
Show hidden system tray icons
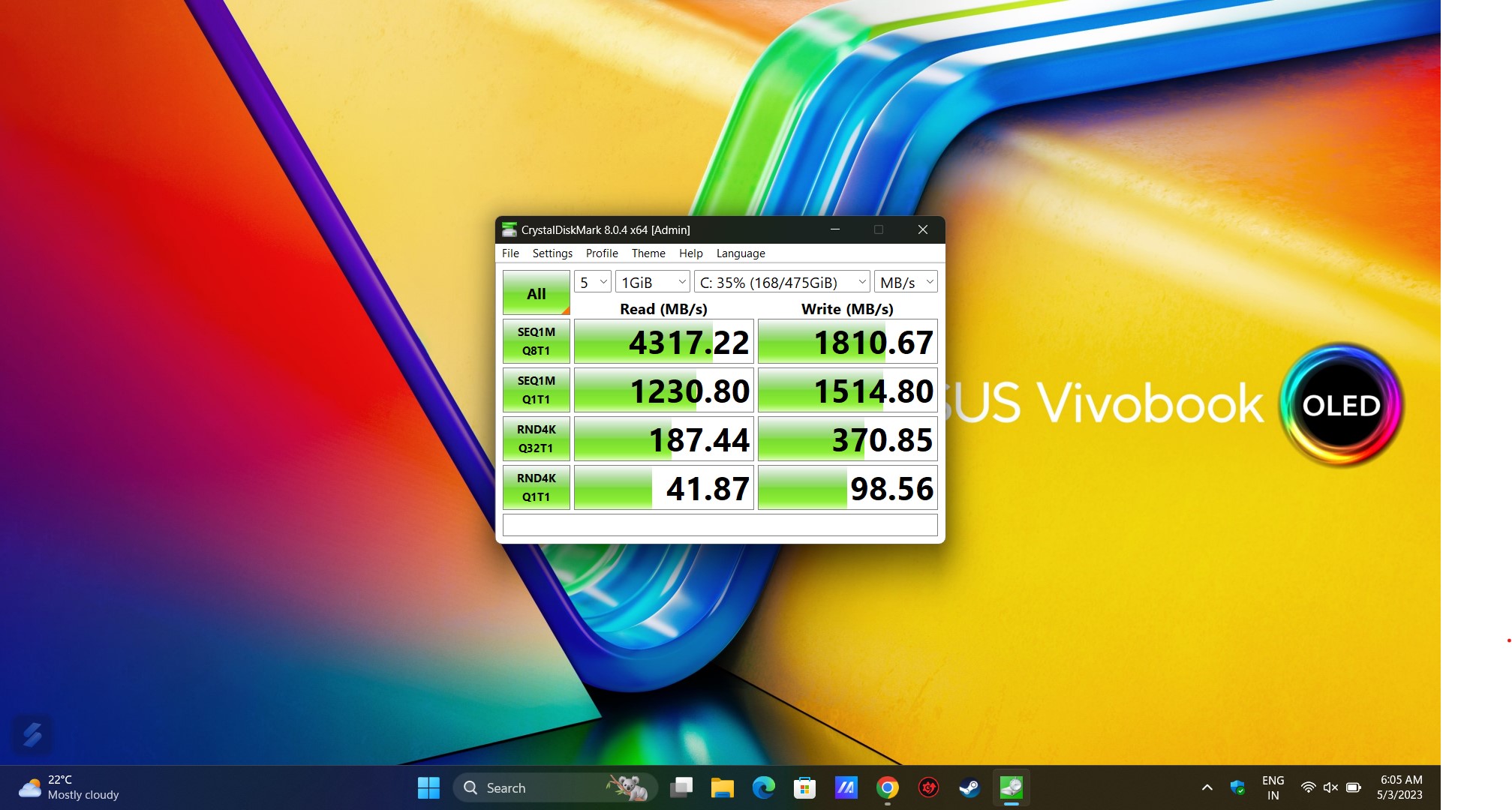tap(1207, 787)
